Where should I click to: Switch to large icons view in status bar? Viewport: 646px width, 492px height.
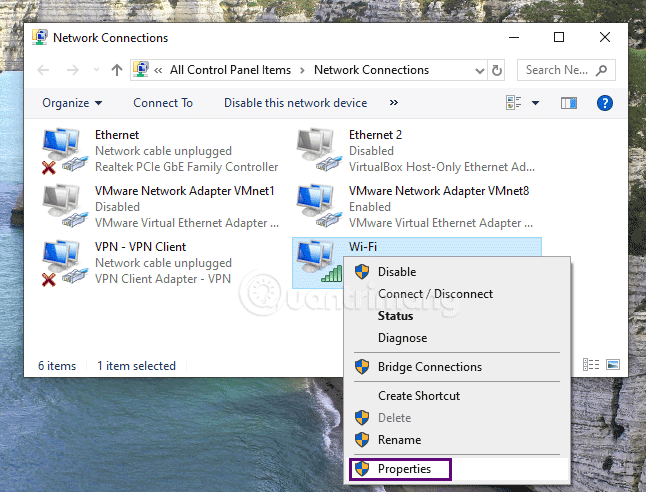613,365
